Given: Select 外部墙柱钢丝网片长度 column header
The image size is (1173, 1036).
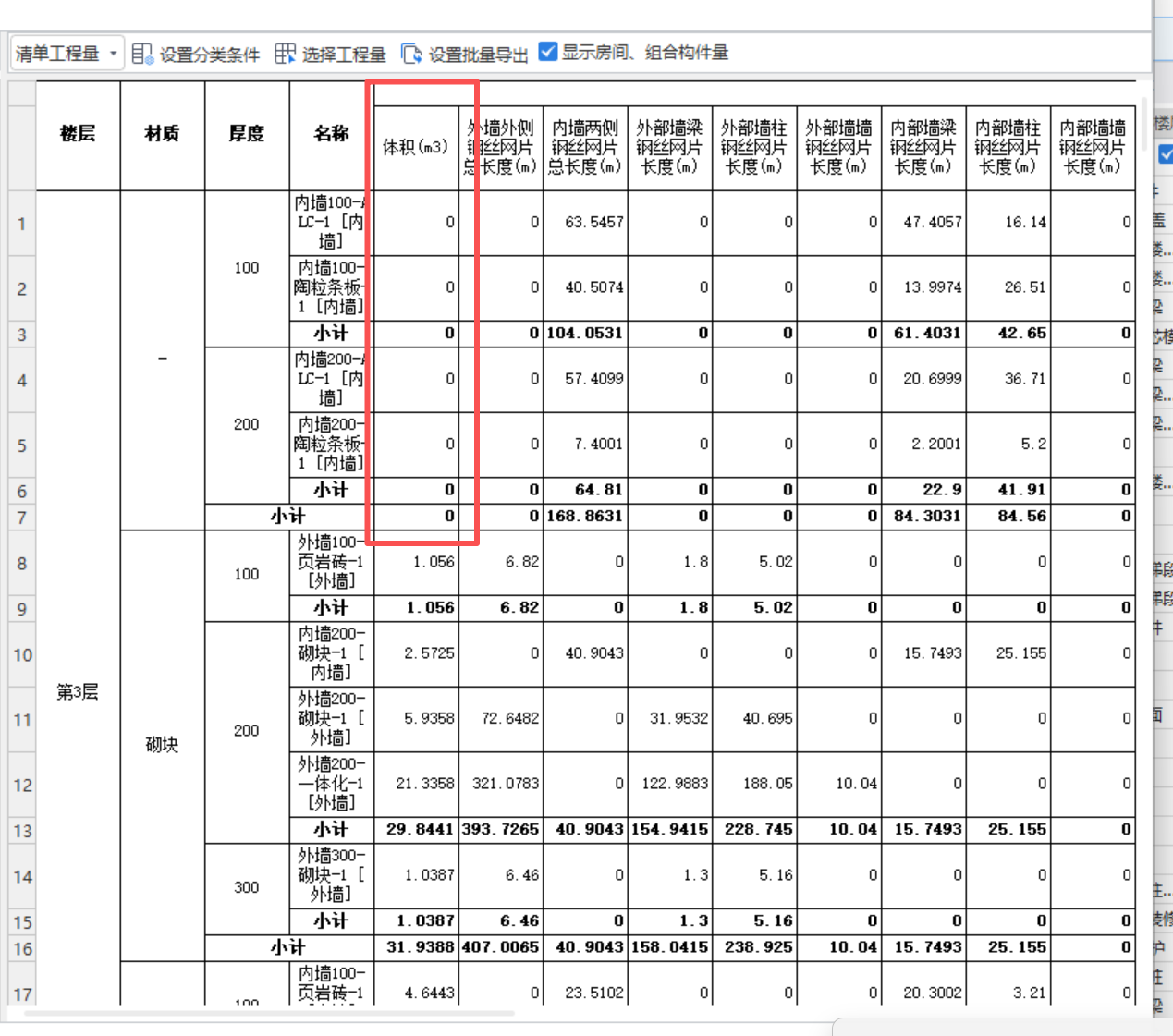Looking at the screenshot, I should click(754, 147).
